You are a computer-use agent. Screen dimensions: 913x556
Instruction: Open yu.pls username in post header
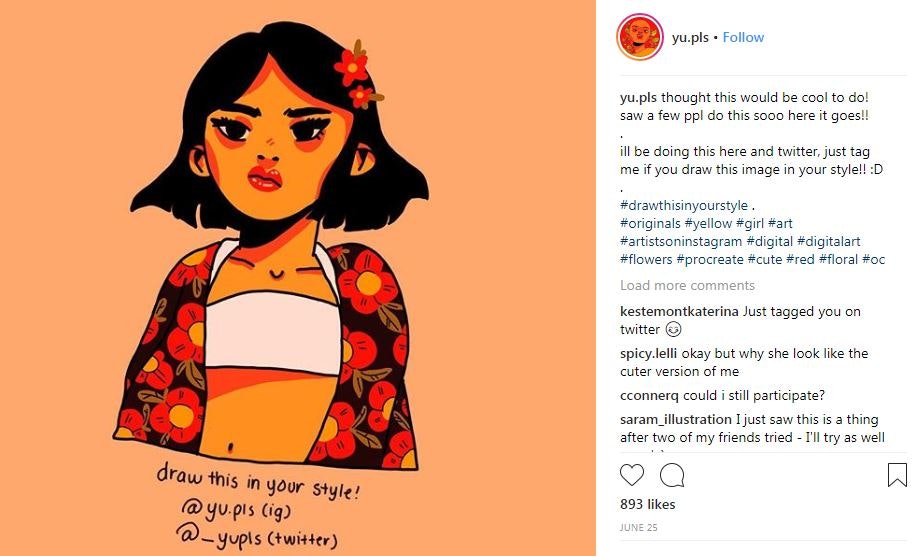click(690, 38)
